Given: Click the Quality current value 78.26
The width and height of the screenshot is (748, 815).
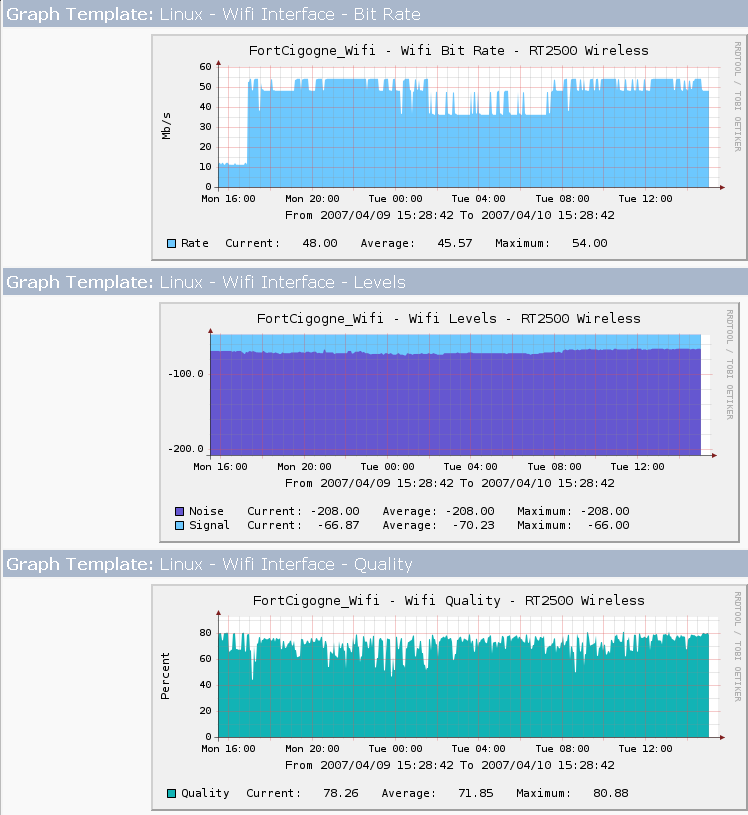Looking at the screenshot, I should pos(341,793).
